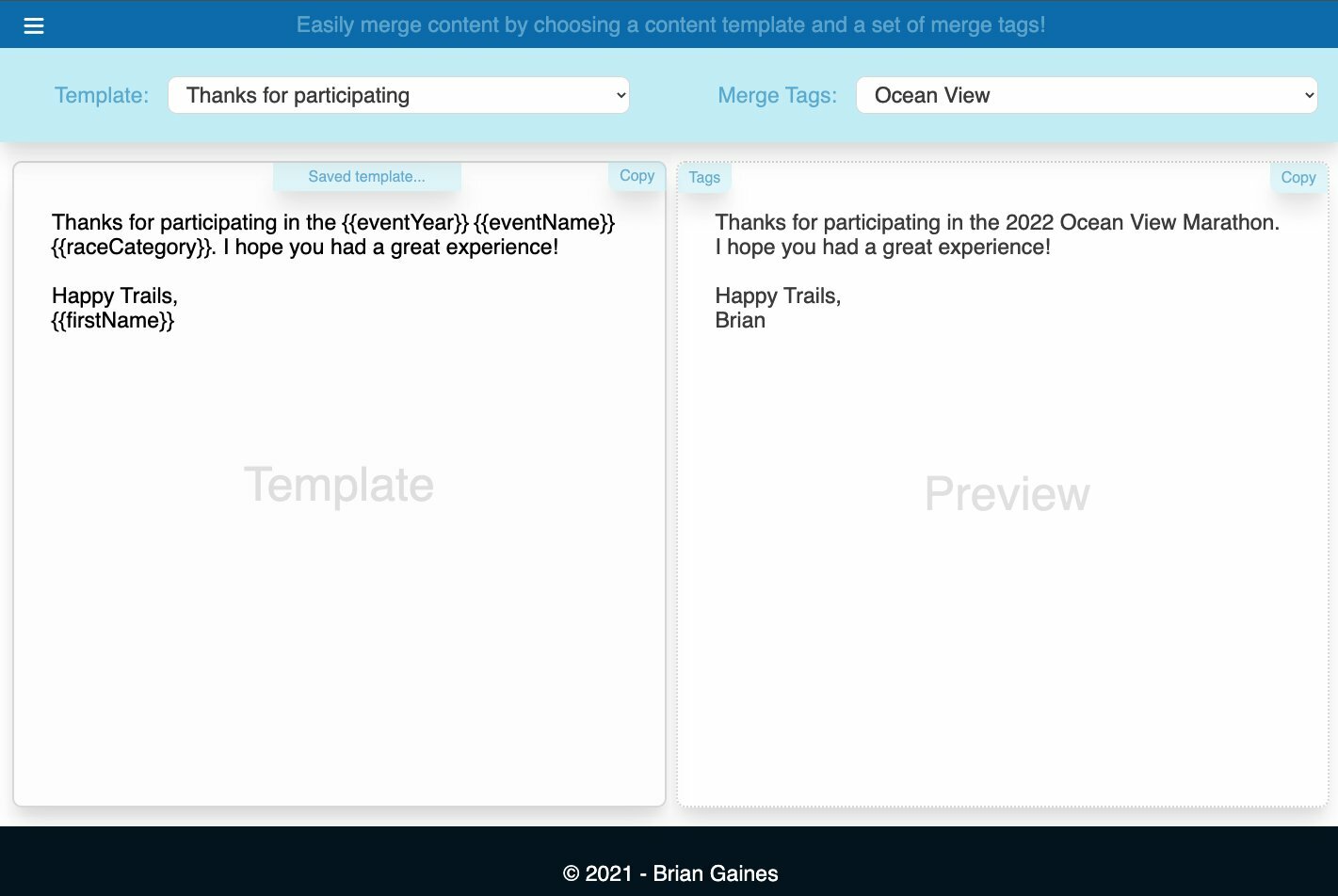Image resolution: width=1338 pixels, height=896 pixels.
Task: Click Copy button on the Template panel
Action: point(637,176)
